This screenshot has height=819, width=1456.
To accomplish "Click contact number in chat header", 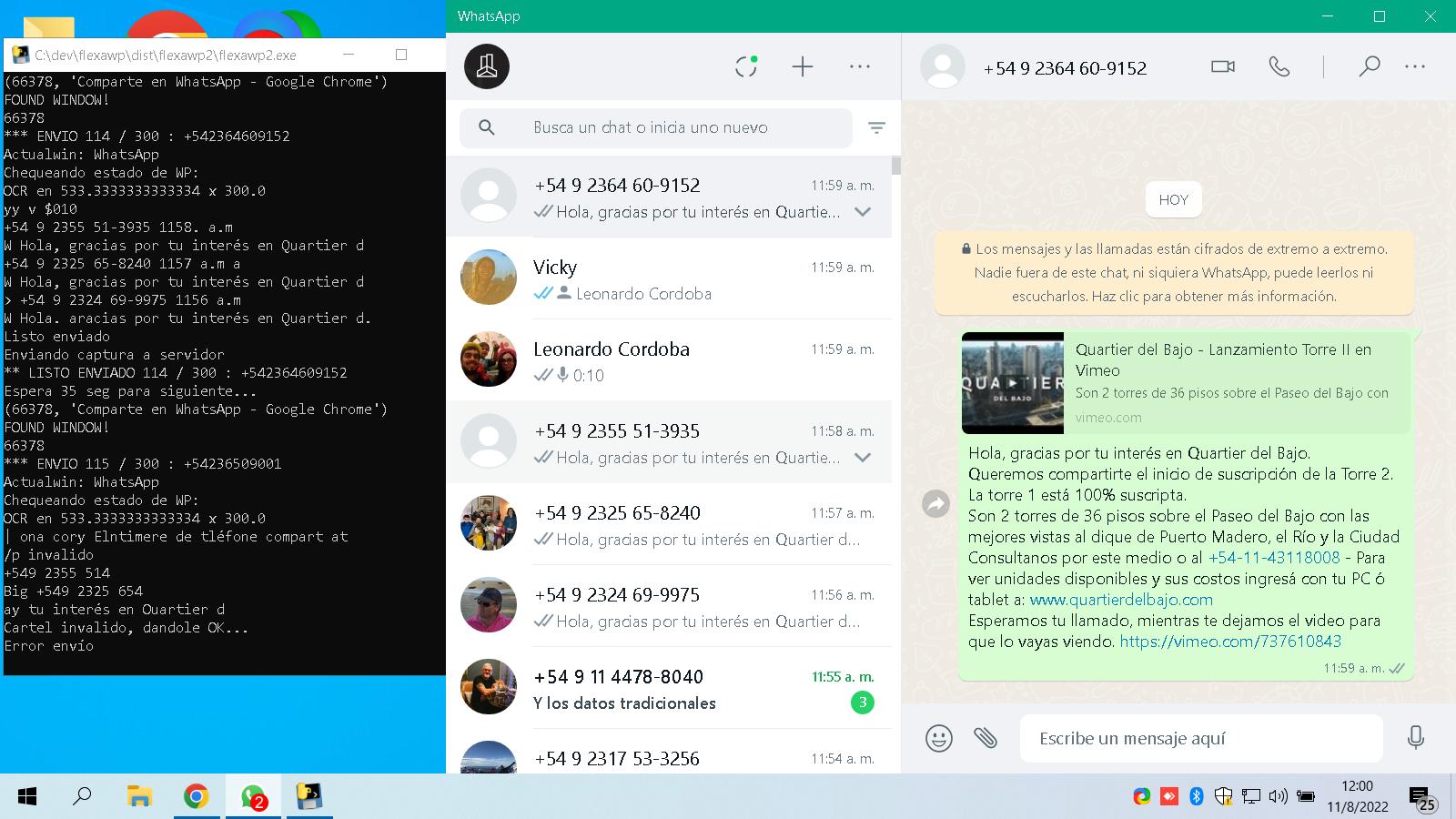I will coord(1065,68).
